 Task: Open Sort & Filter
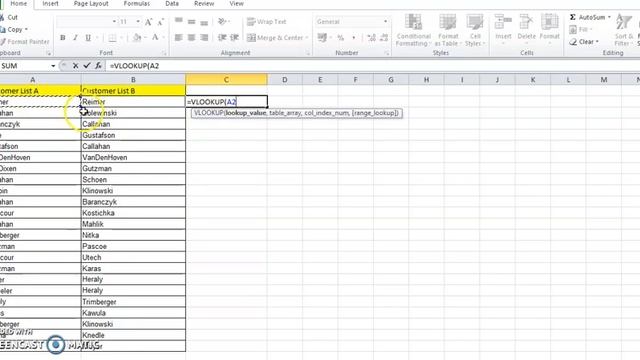[x=624, y=30]
